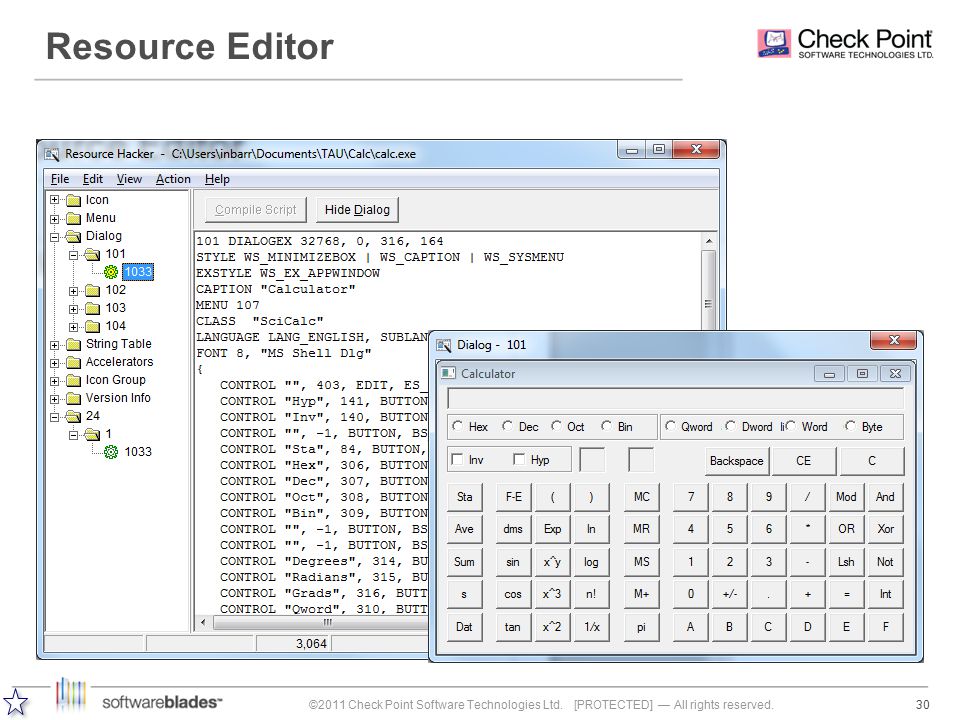Click the pi button in Calculator
Image resolution: width=960 pixels, height=720 pixels.
(x=642, y=627)
